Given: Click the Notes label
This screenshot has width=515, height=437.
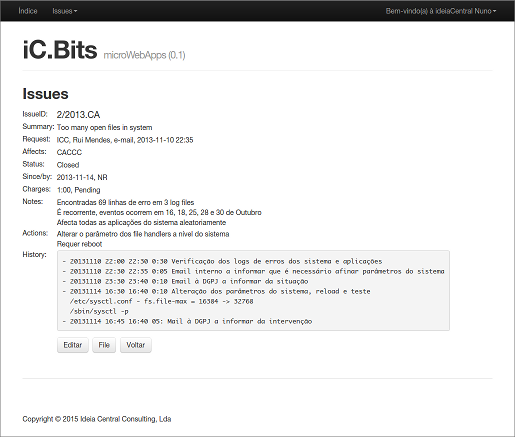Looking at the screenshot, I should [33, 201].
